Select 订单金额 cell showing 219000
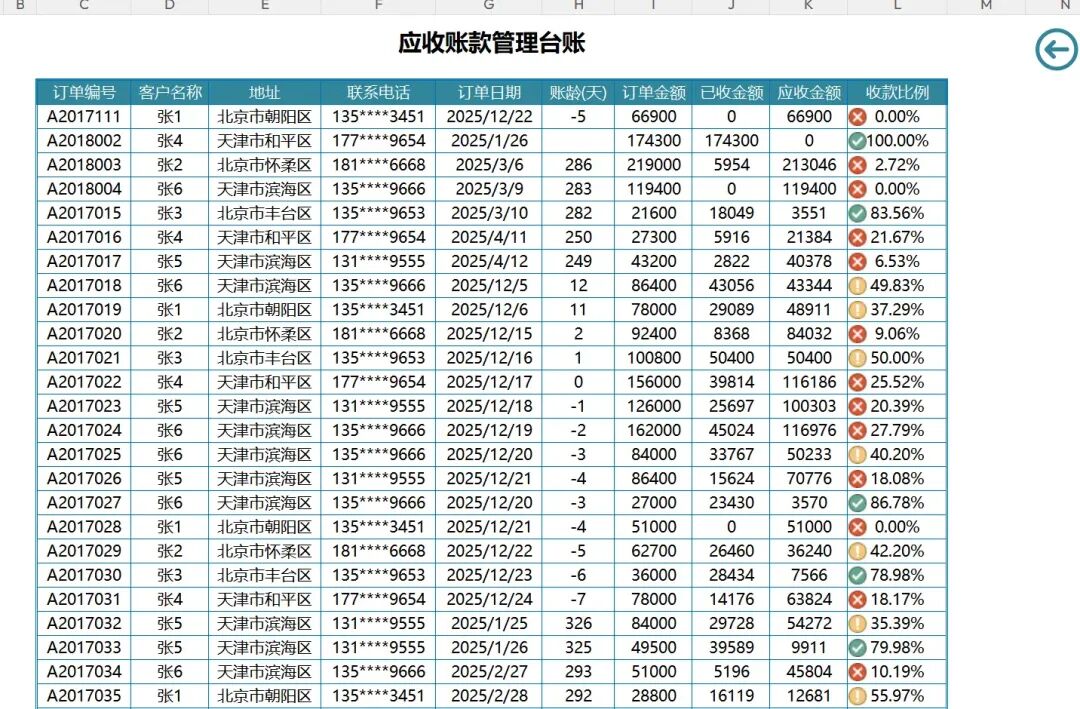This screenshot has height=709, width=1080. (x=654, y=165)
